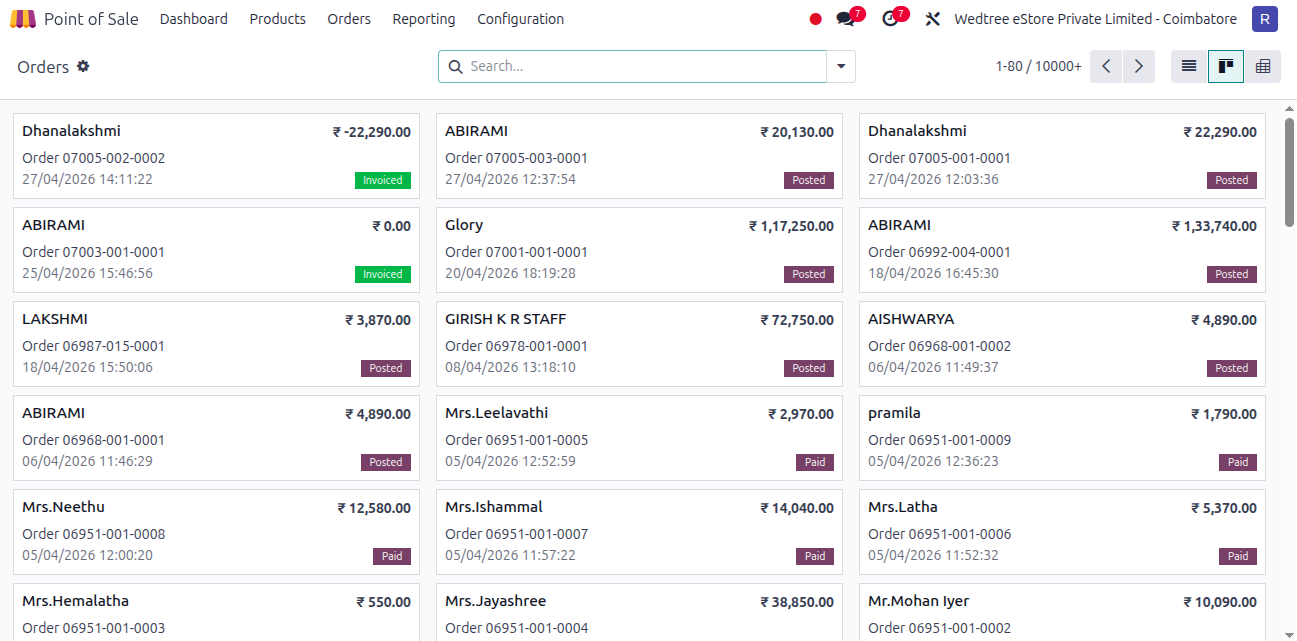Open order 07005-002-0002 card
1297x641 pixels.
[x=216, y=156]
